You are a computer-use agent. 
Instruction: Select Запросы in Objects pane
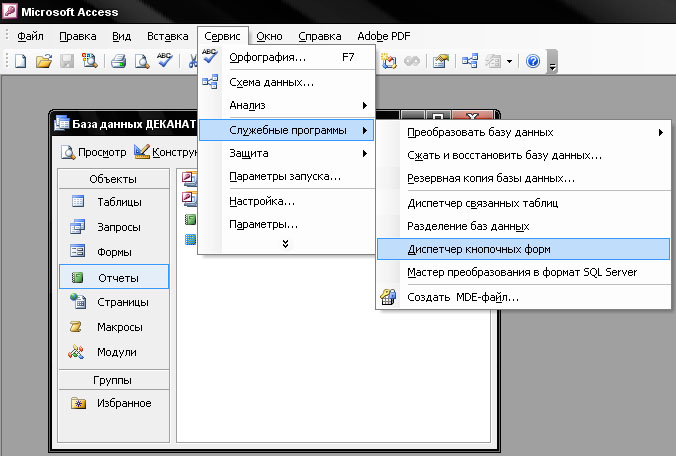(x=113, y=227)
